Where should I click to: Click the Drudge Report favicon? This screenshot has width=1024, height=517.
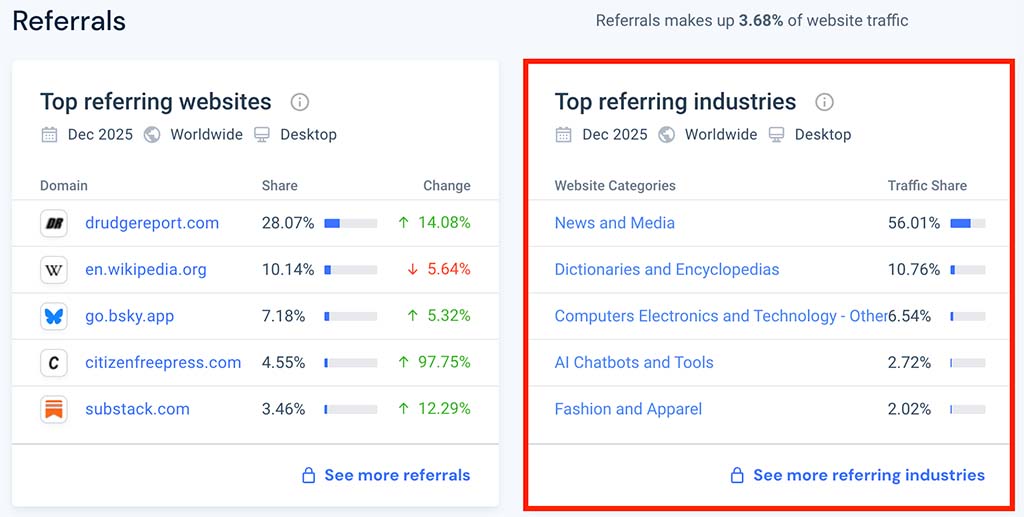click(54, 223)
